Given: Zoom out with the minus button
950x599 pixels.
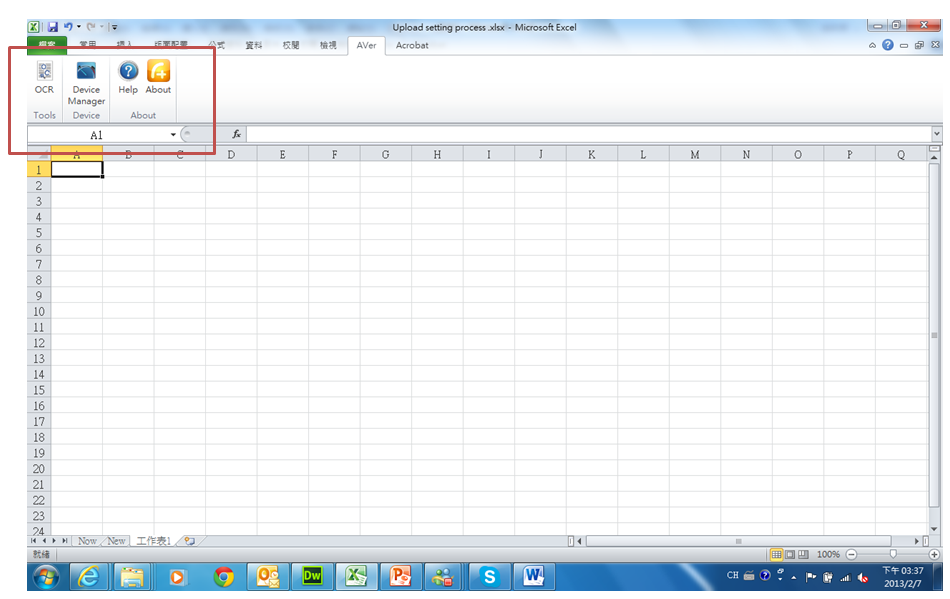Looking at the screenshot, I should (x=851, y=554).
